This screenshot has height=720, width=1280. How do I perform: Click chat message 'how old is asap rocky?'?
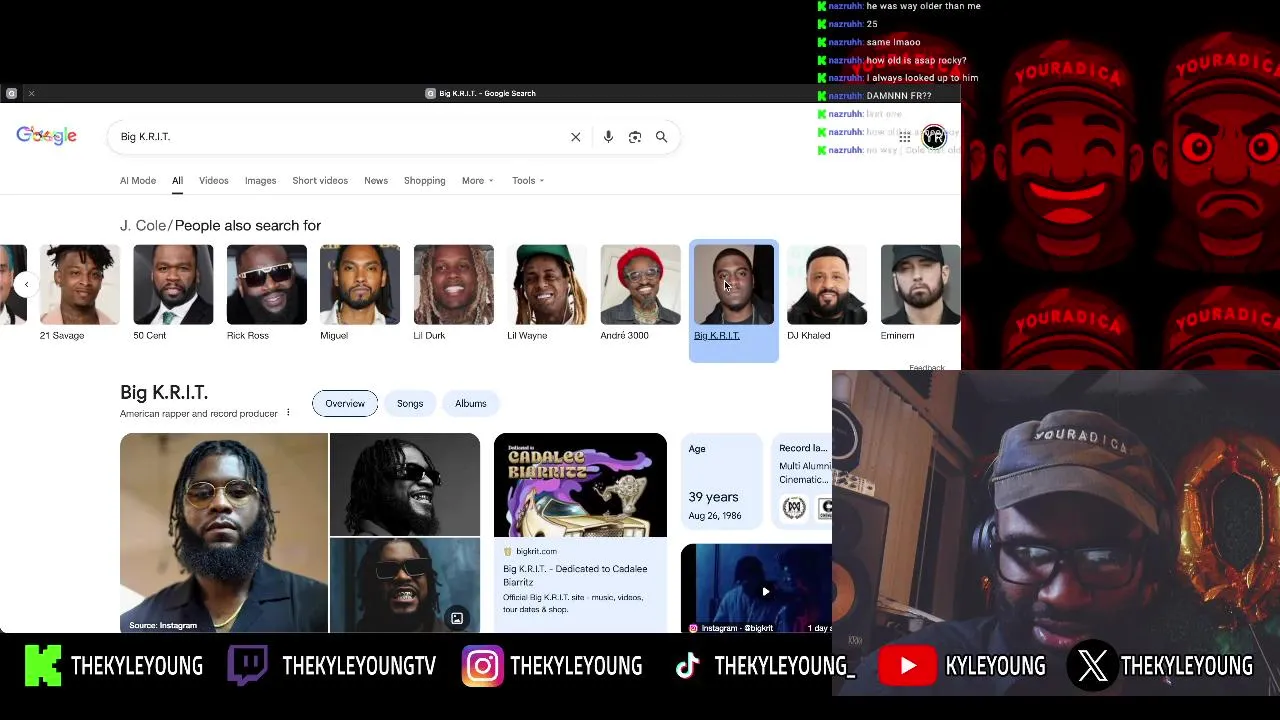pos(916,60)
